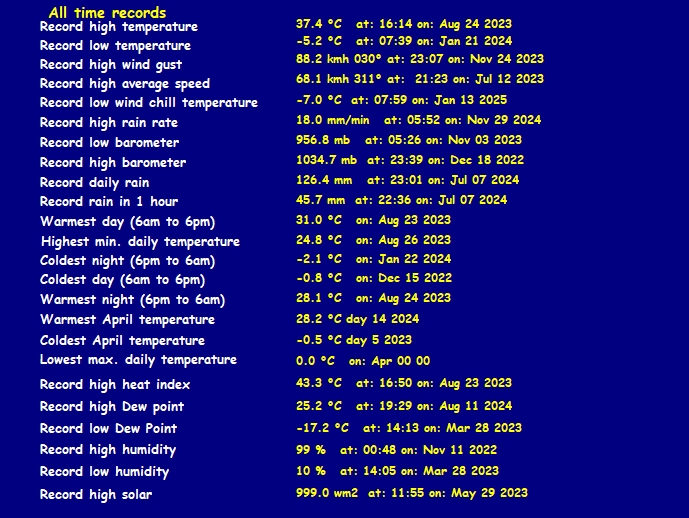Select the 'Record high temperature' label
The image size is (689, 518).
119,27
